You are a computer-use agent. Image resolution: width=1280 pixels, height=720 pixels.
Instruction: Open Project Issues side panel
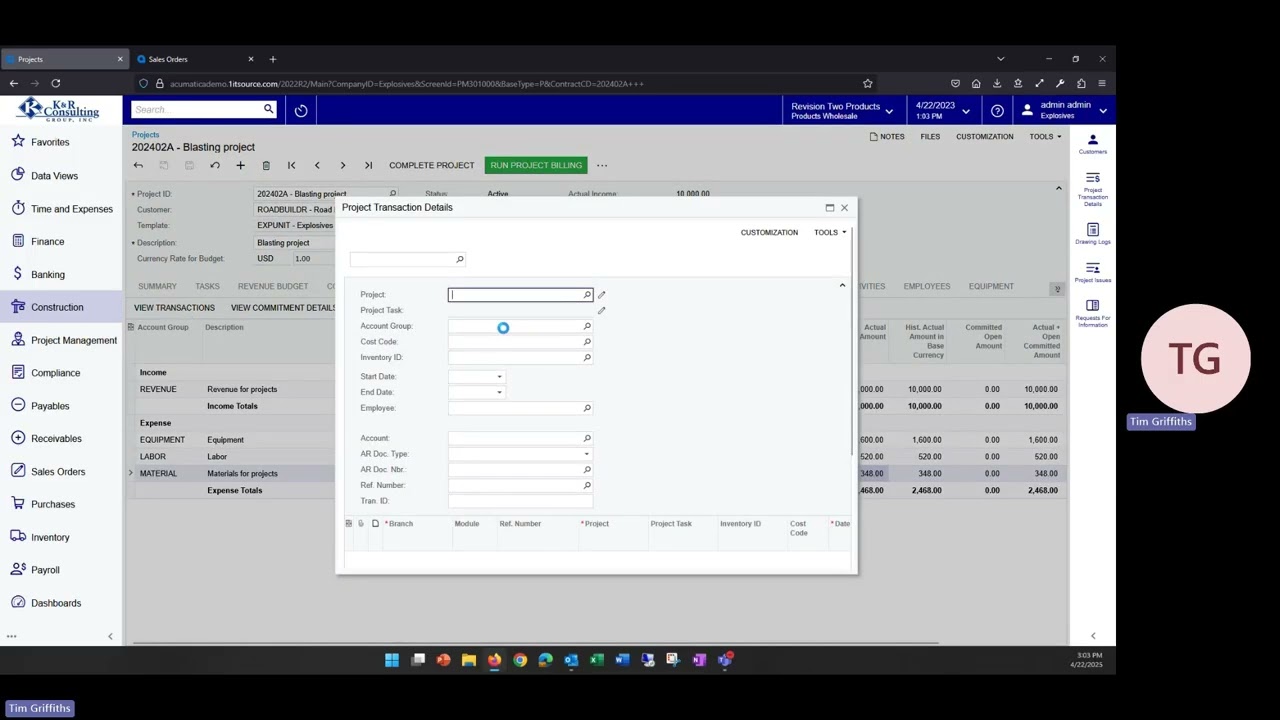(1092, 272)
